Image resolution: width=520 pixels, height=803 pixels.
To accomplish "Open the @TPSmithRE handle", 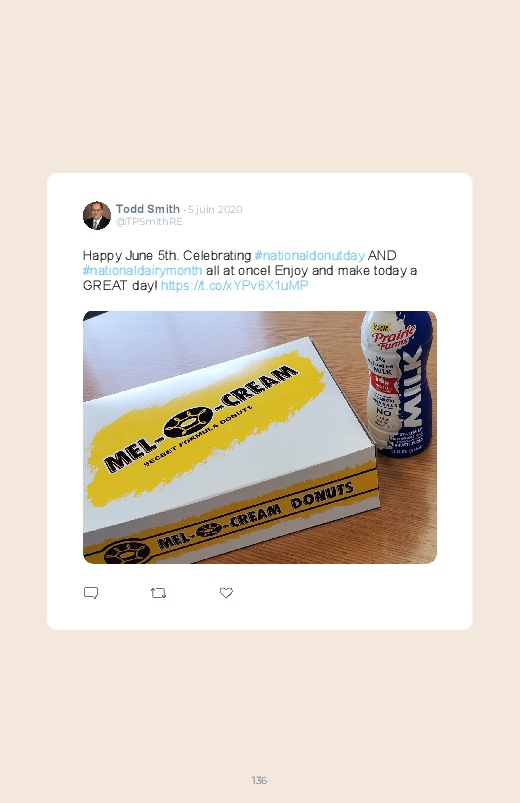I will [149, 222].
